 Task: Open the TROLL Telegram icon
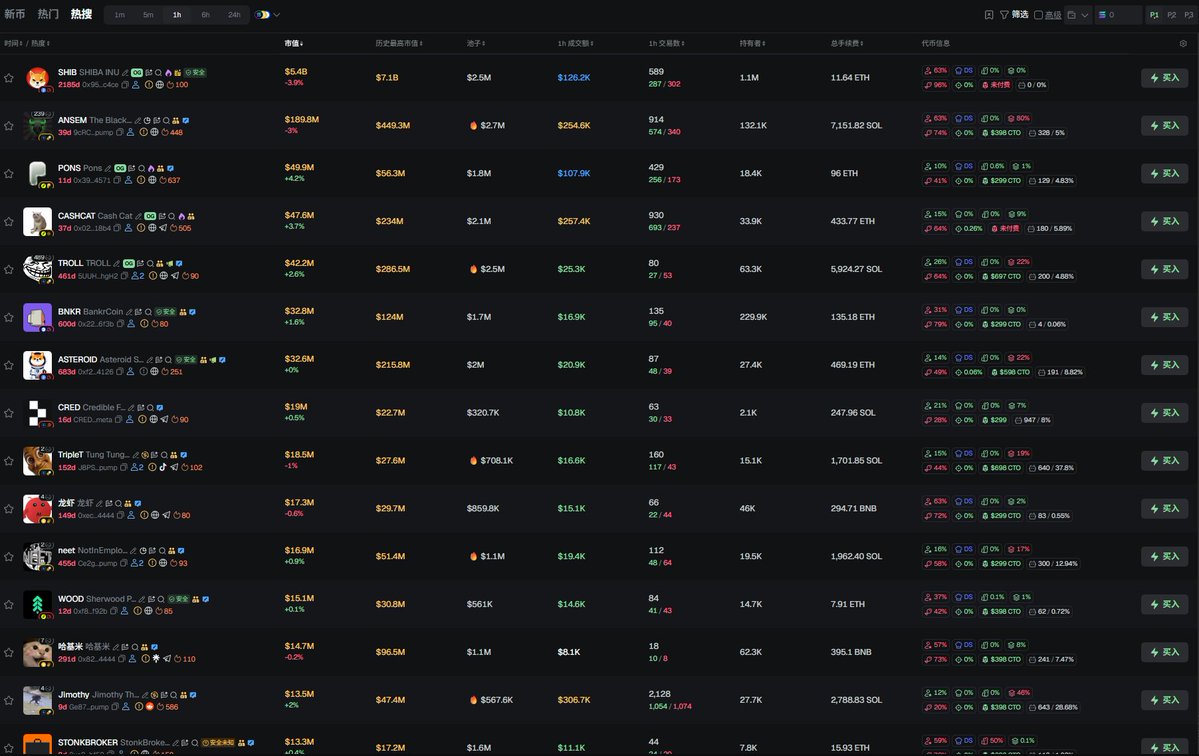click(174, 276)
